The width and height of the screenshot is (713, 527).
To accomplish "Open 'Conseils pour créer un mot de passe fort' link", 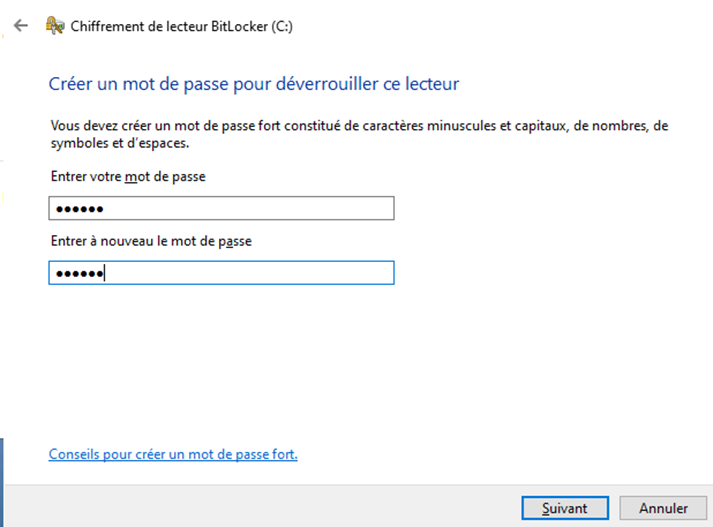I will point(173,454).
